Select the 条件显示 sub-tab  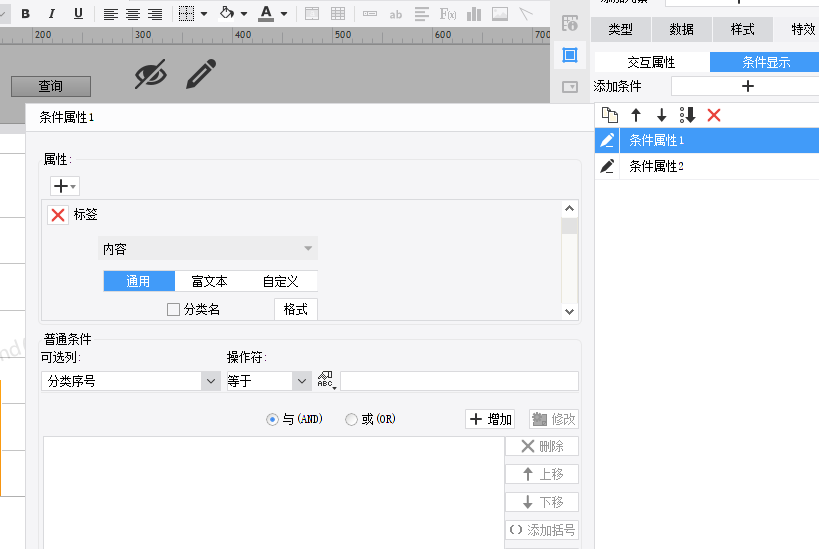click(764, 62)
